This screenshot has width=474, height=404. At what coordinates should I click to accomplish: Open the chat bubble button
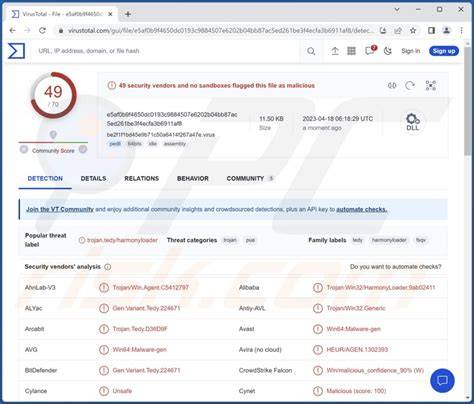[x=442, y=381]
